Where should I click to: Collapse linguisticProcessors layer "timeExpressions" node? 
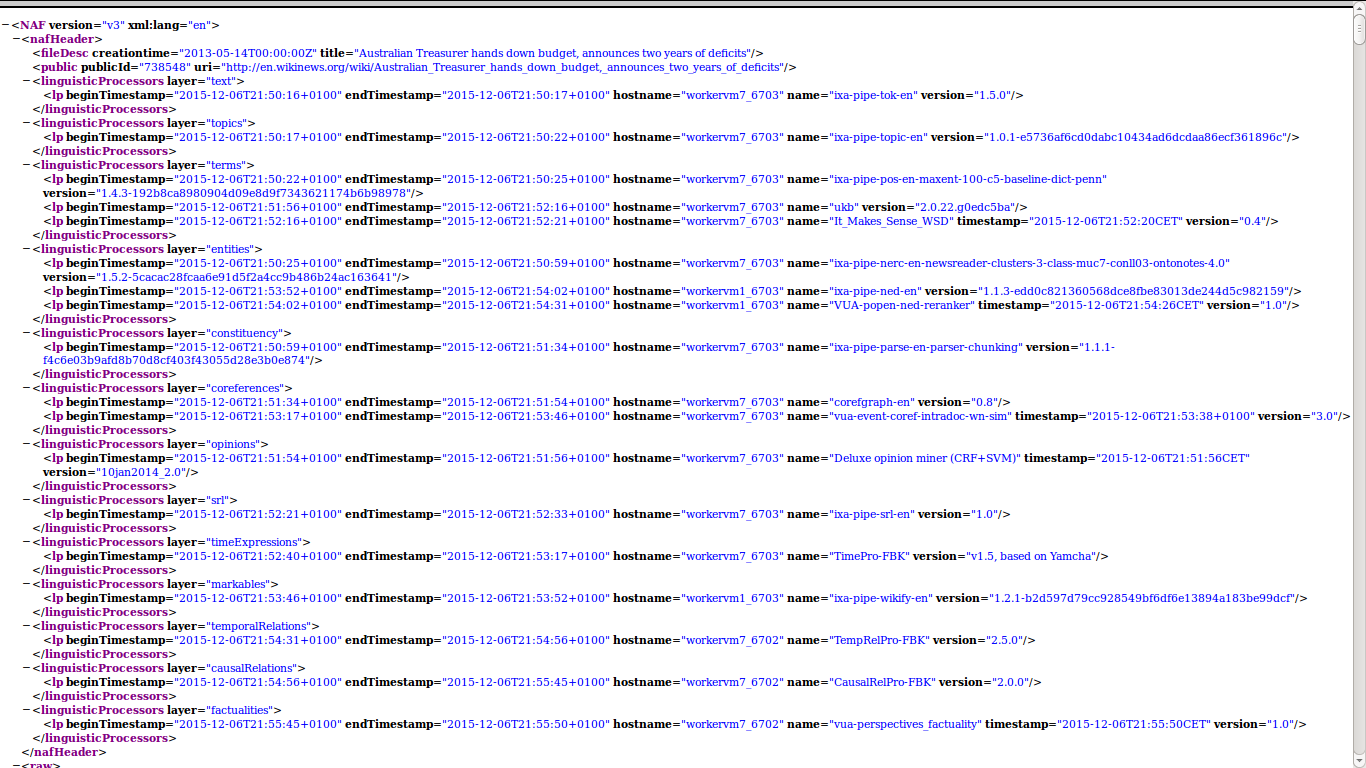27,542
